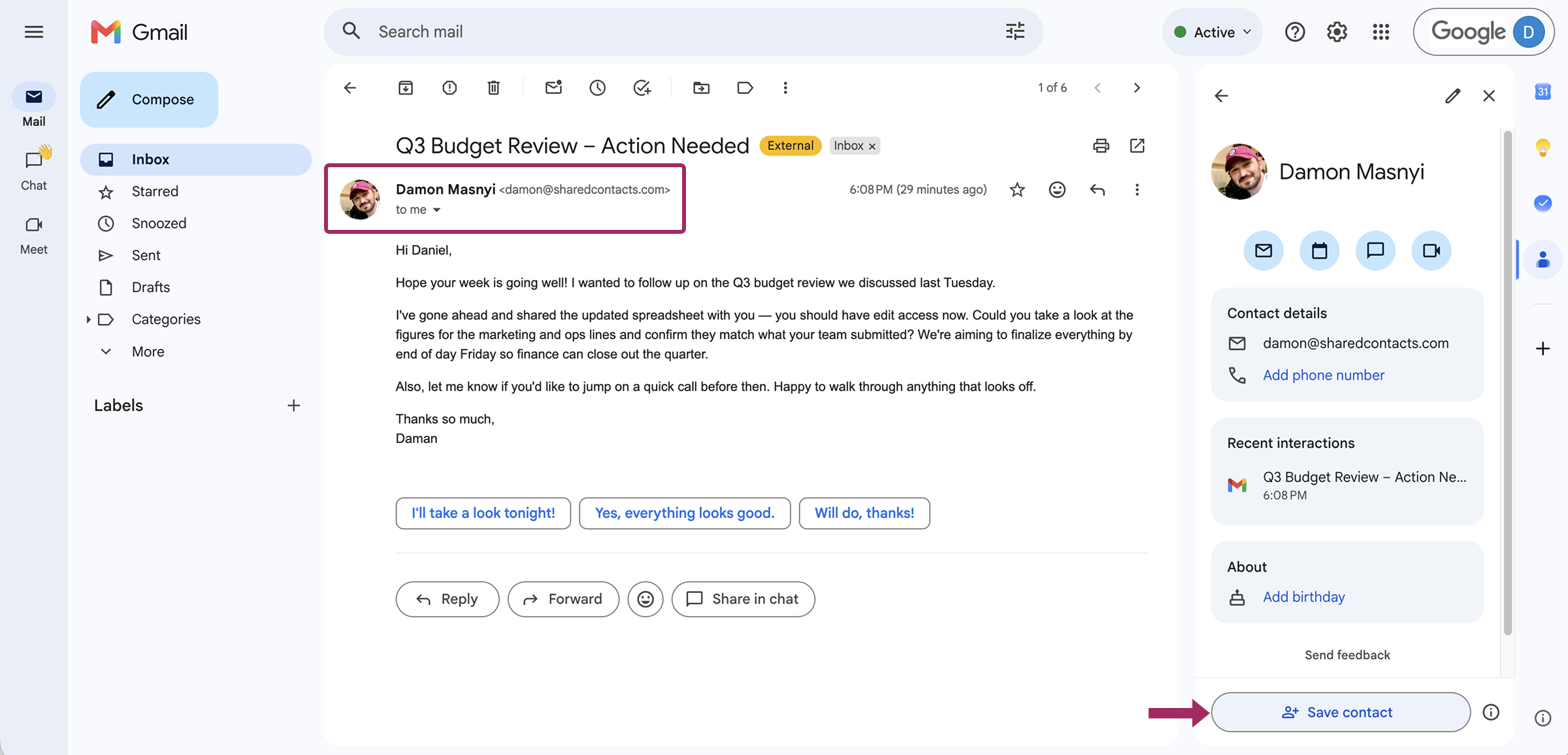Move email to a folder
The height and width of the screenshot is (755, 1568).
(701, 88)
